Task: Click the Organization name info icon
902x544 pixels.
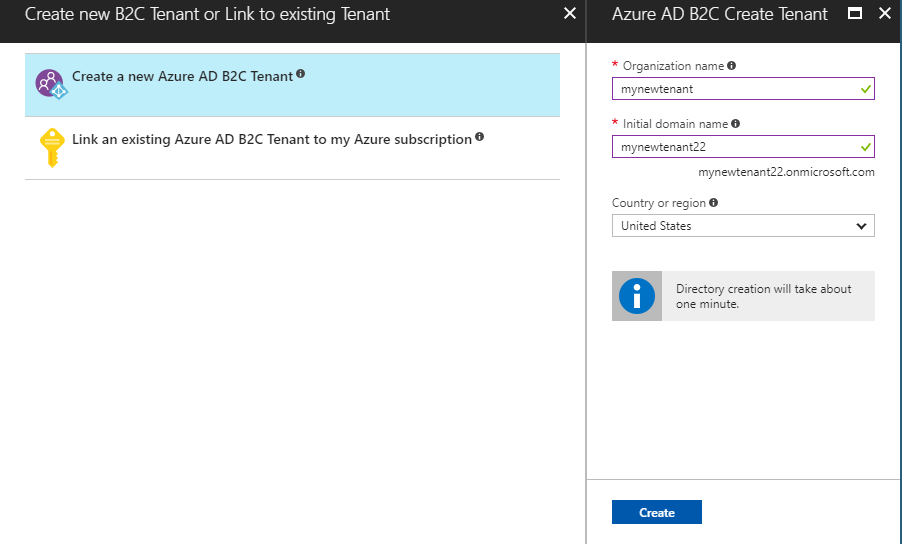Action: click(732, 66)
